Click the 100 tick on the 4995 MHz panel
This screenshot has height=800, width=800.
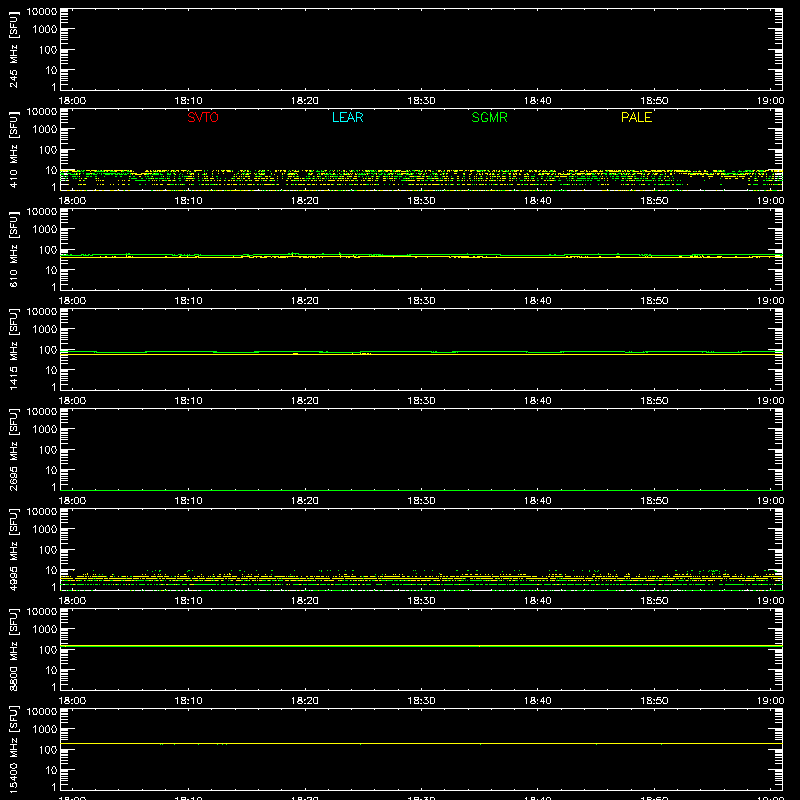(x=48, y=550)
